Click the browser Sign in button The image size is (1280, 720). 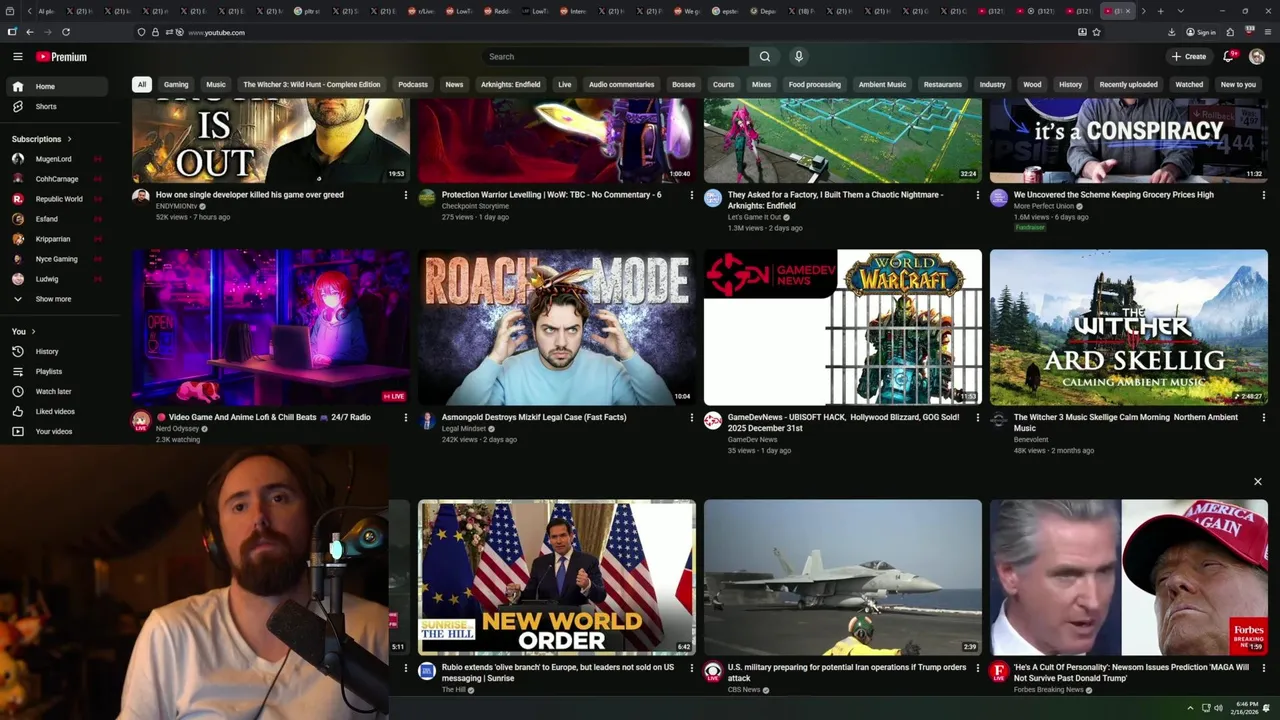[1200, 32]
